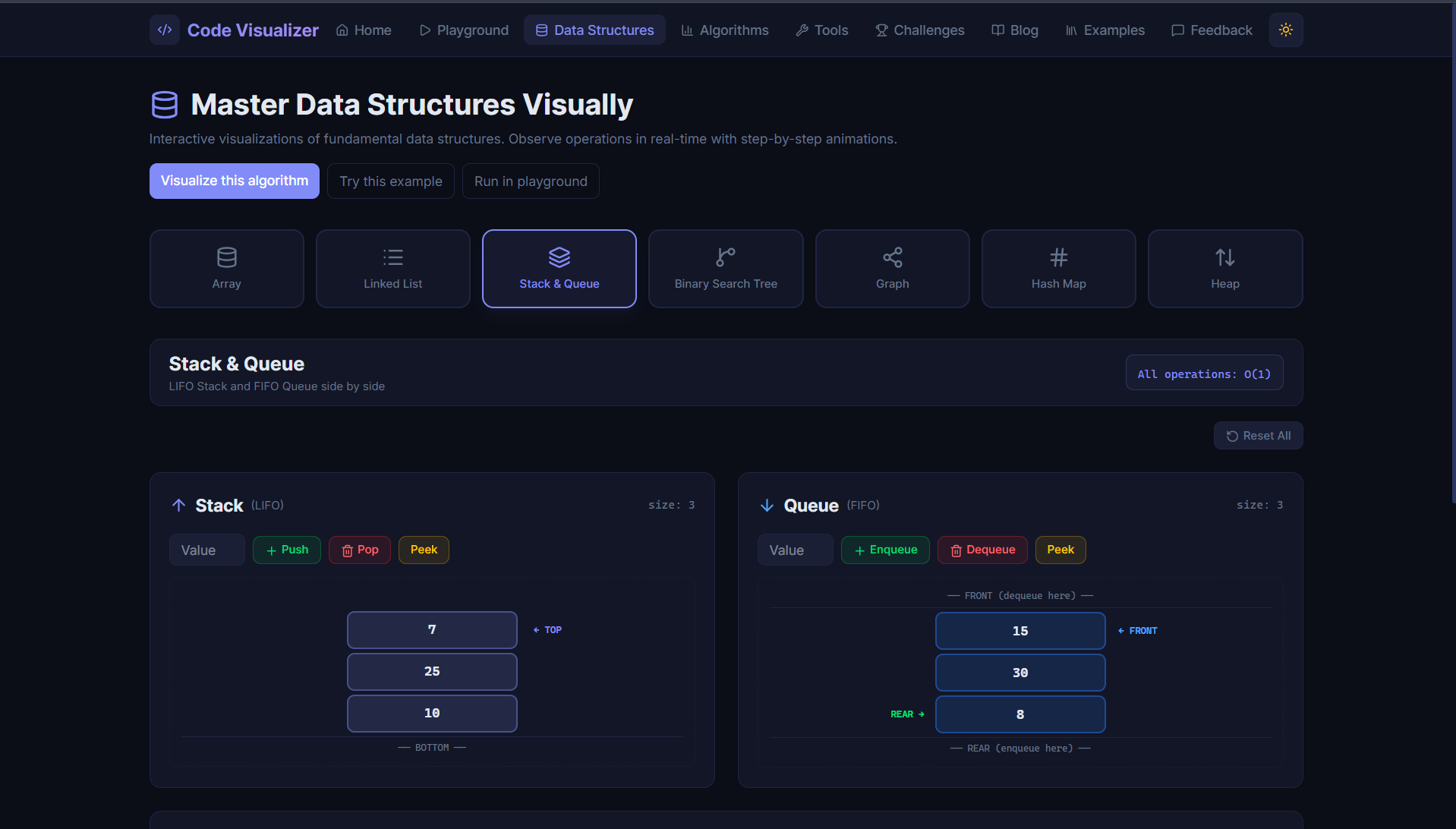Click the All operations O(1) badge
This screenshot has width=1456, height=829.
click(x=1204, y=373)
